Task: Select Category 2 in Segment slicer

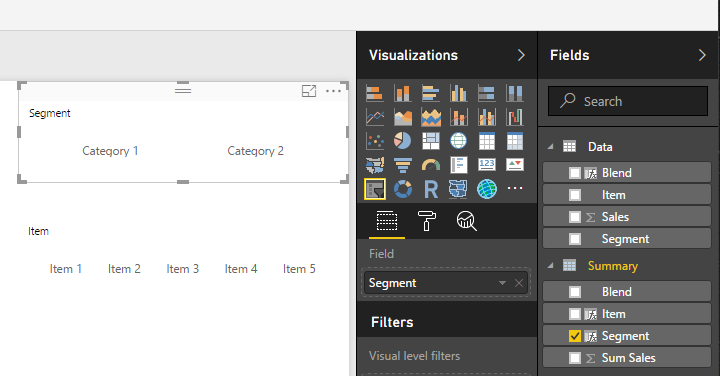Action: [x=255, y=151]
